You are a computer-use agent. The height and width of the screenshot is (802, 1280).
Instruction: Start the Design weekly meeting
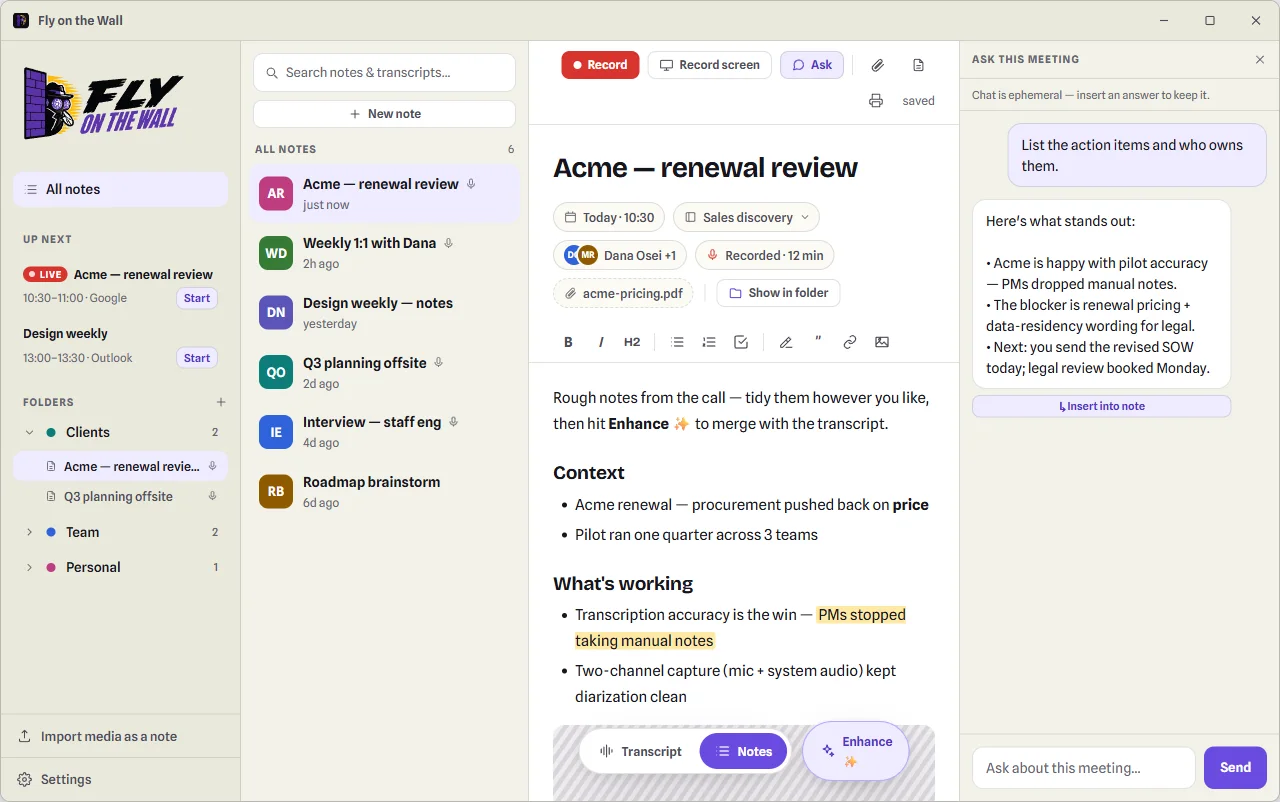point(197,358)
